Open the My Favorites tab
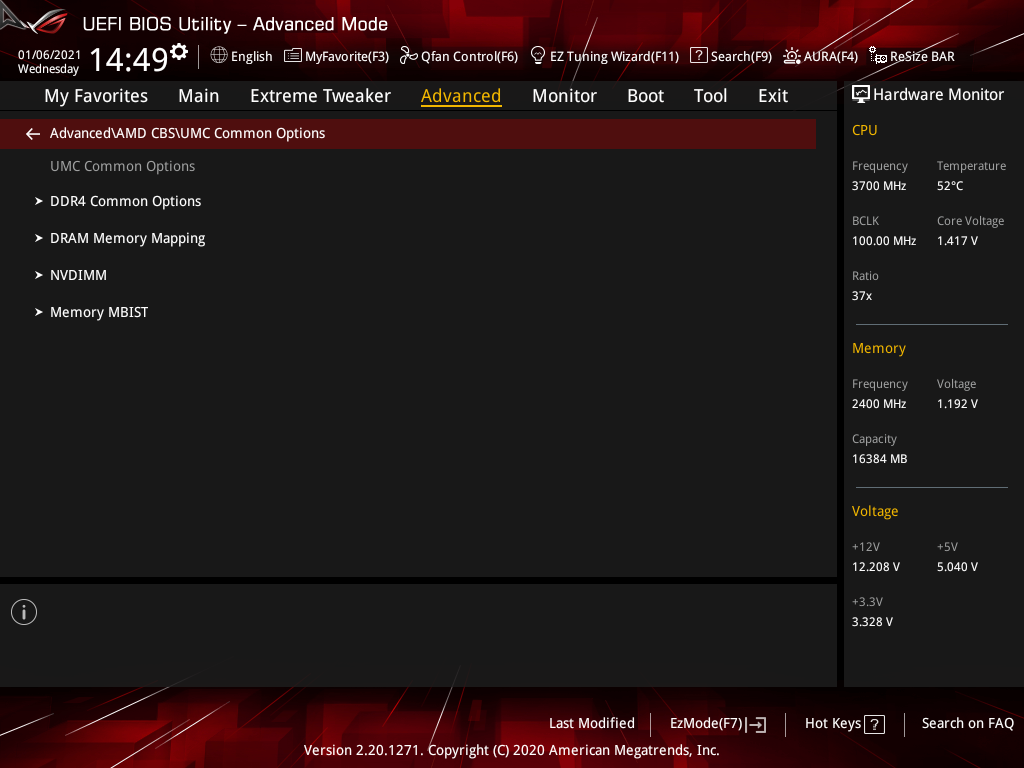 click(x=96, y=96)
